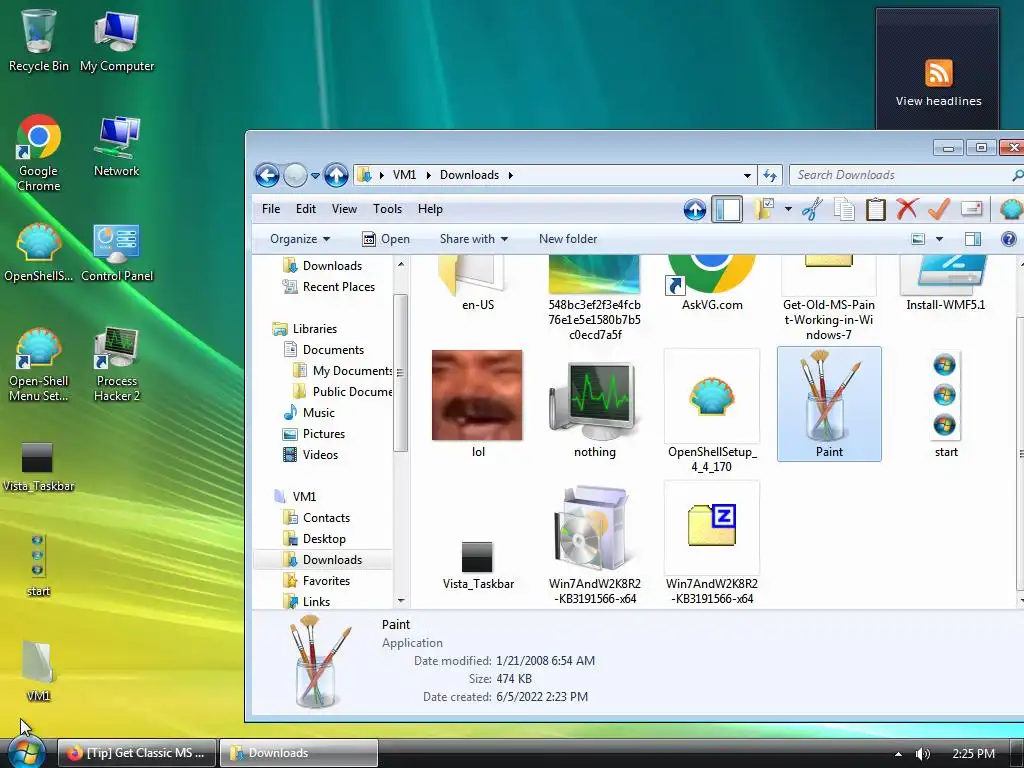The width and height of the screenshot is (1024, 768).
Task: Click the New folder button
Action: tap(568, 239)
